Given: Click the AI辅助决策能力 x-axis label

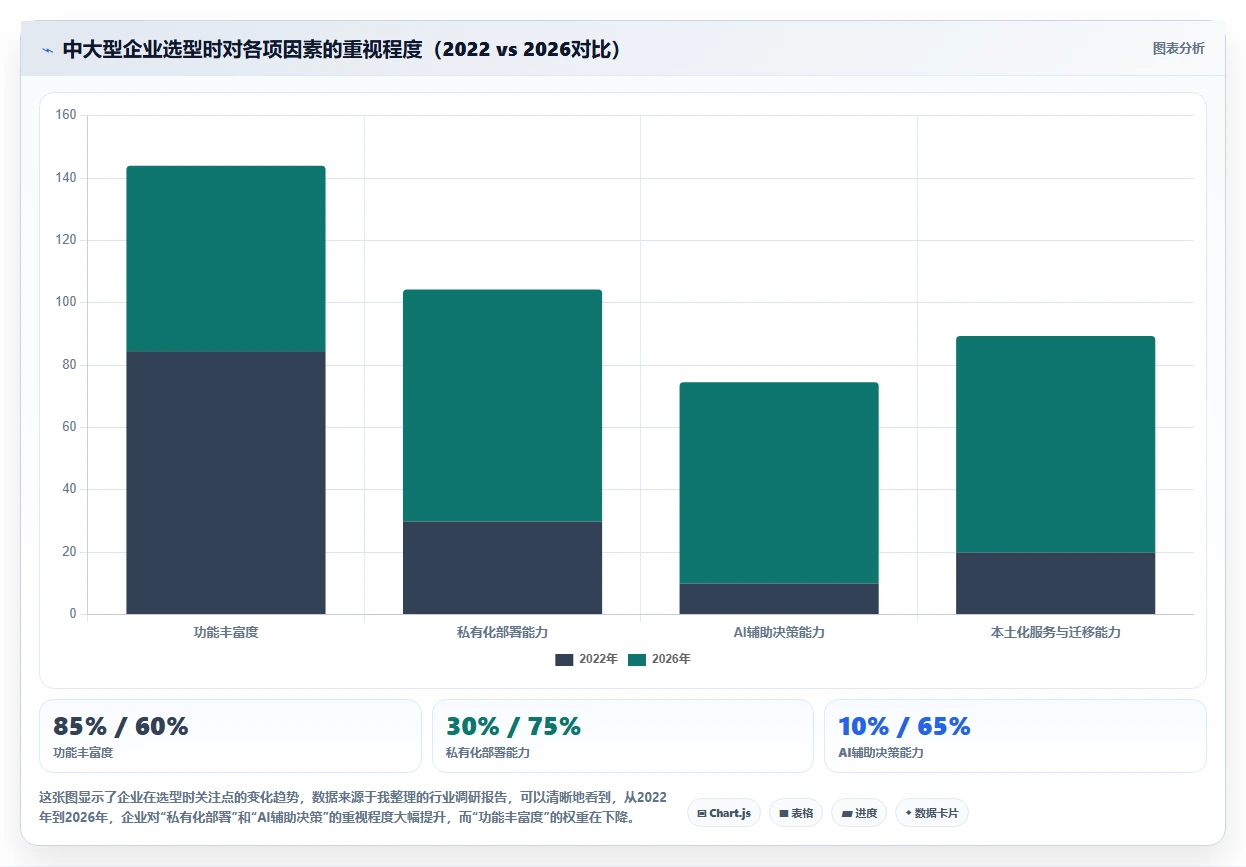Looking at the screenshot, I should pos(779,632).
